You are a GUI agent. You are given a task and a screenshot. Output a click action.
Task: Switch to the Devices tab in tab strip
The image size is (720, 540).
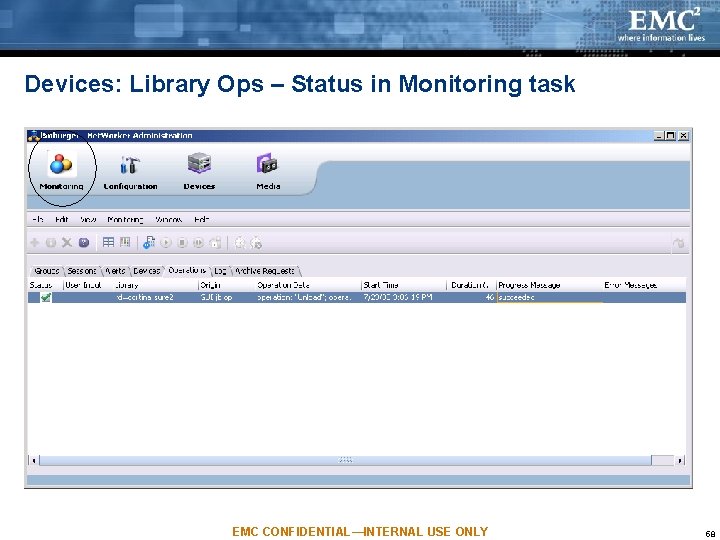pyautogui.click(x=146, y=271)
